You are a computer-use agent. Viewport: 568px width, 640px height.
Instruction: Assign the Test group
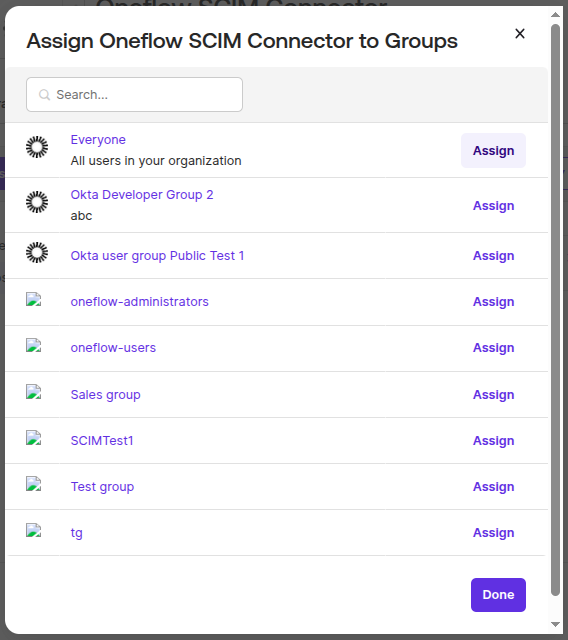point(493,487)
